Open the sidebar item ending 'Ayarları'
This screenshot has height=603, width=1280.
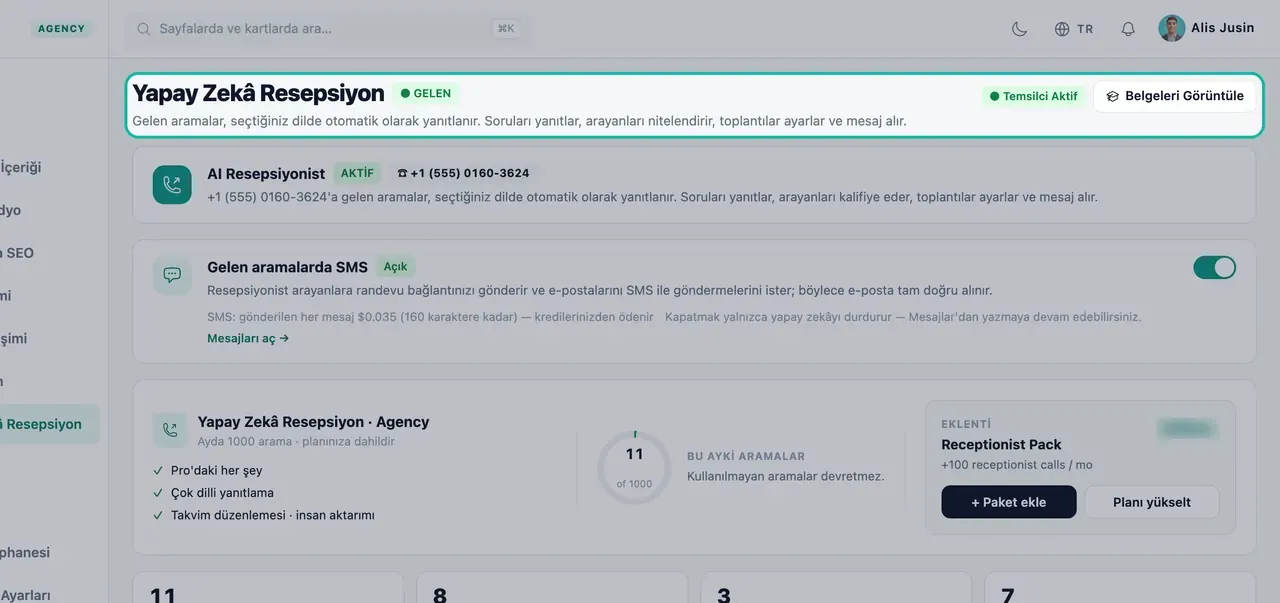(25, 595)
